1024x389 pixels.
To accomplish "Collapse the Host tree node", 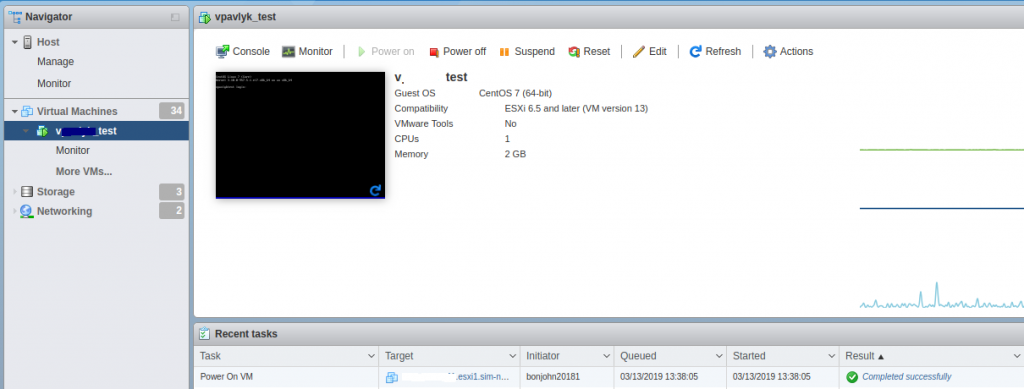I will (x=15, y=42).
